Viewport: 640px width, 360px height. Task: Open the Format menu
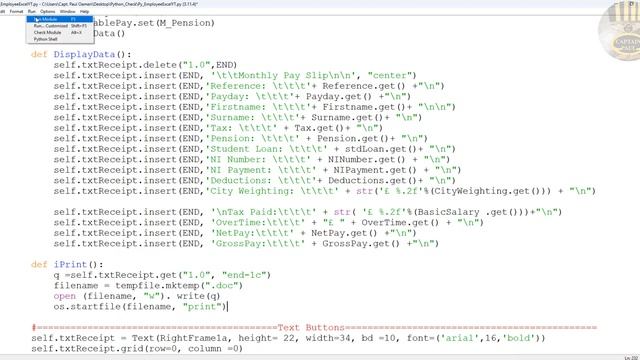point(16,11)
